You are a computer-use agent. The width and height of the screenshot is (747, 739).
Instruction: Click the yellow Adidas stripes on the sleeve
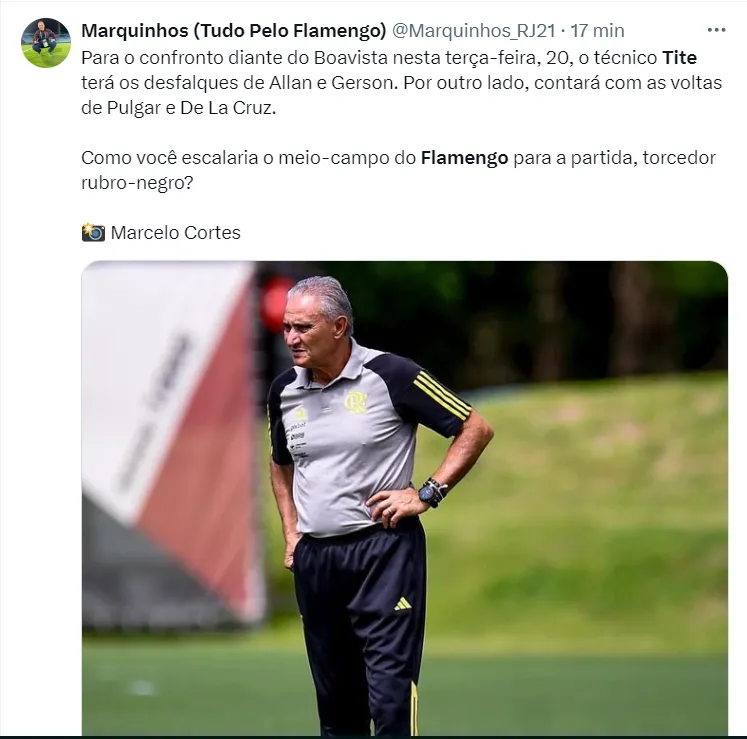(442, 395)
